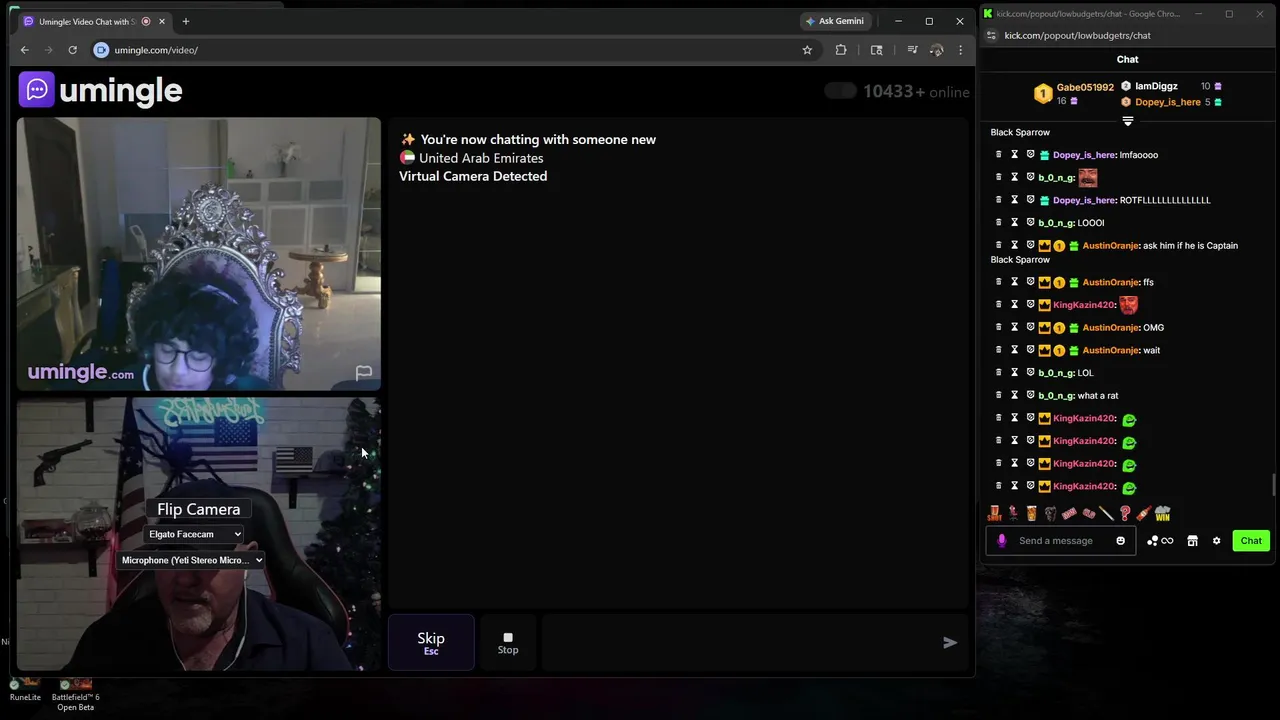Click the green Chat send button

pos(1251,541)
